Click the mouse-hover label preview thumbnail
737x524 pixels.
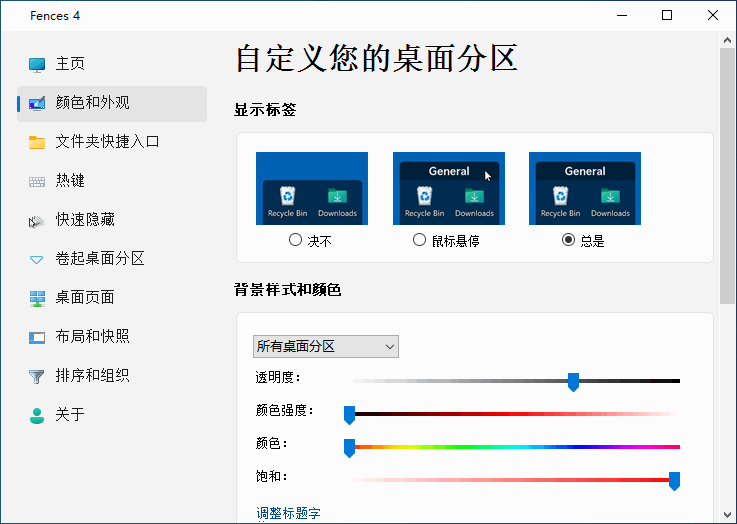(449, 188)
